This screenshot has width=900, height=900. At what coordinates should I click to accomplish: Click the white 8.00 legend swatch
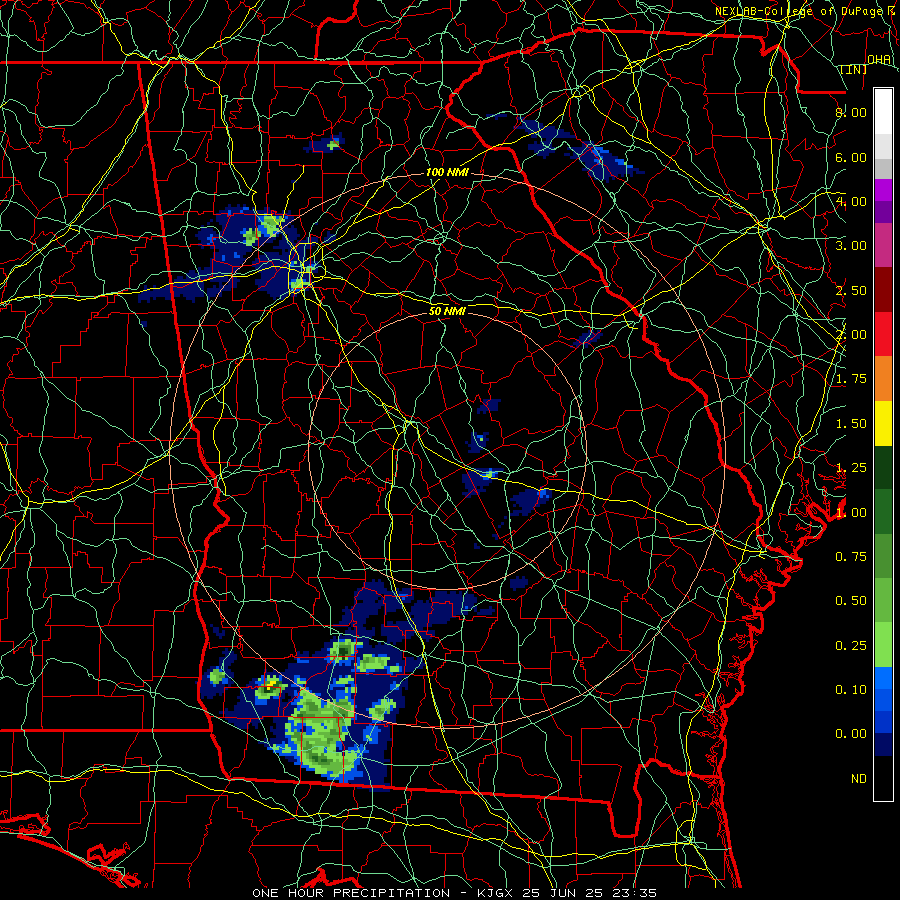(x=883, y=112)
